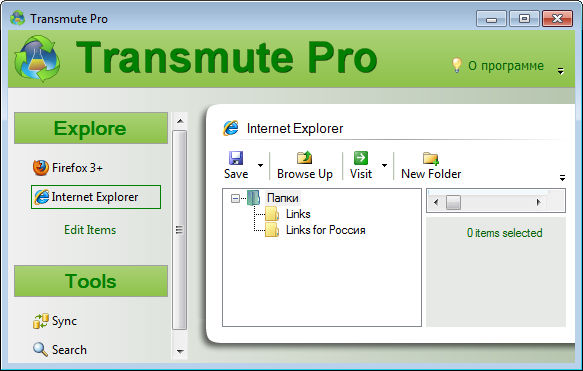583x371 pixels.
Task: Maximize the Transmute Pro window
Action: (524, 19)
